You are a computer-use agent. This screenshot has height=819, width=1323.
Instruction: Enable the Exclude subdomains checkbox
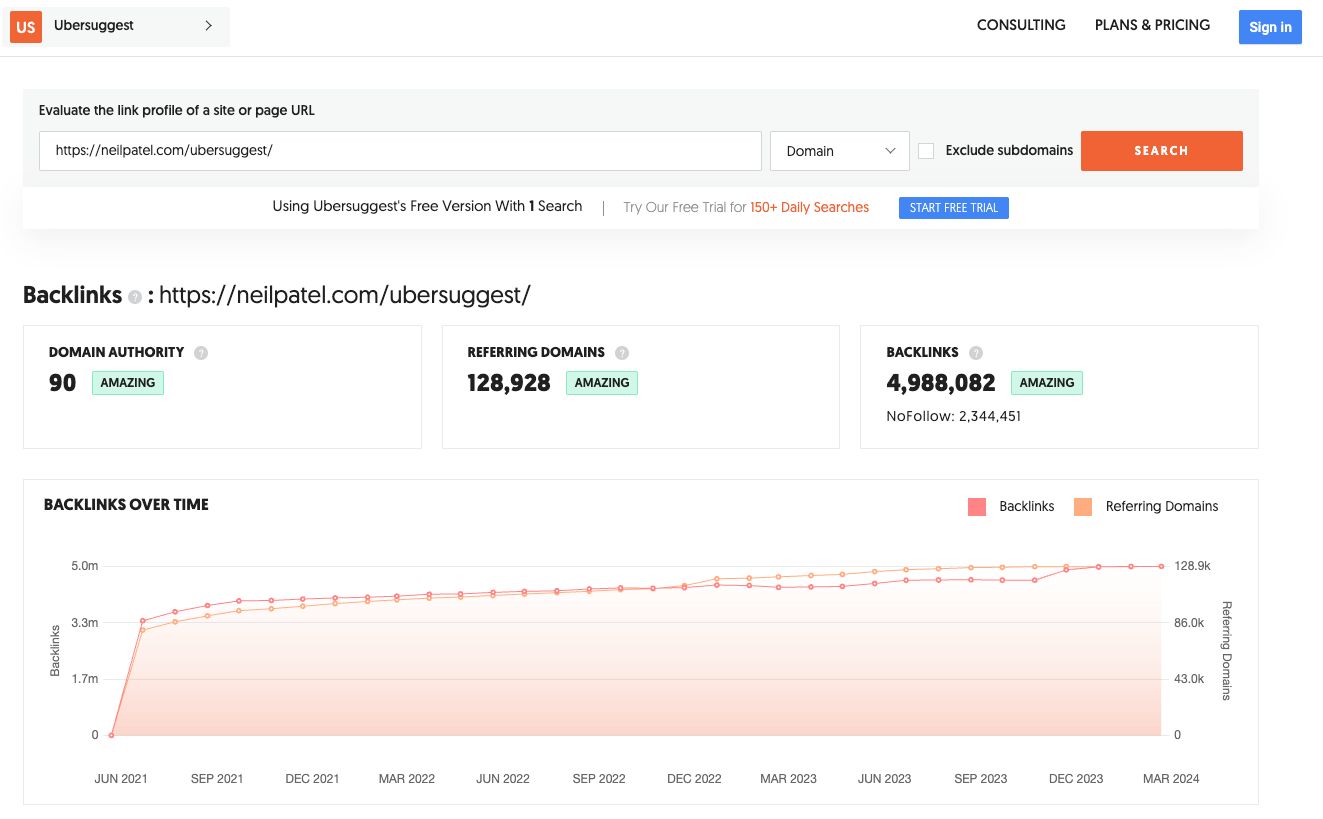point(926,150)
